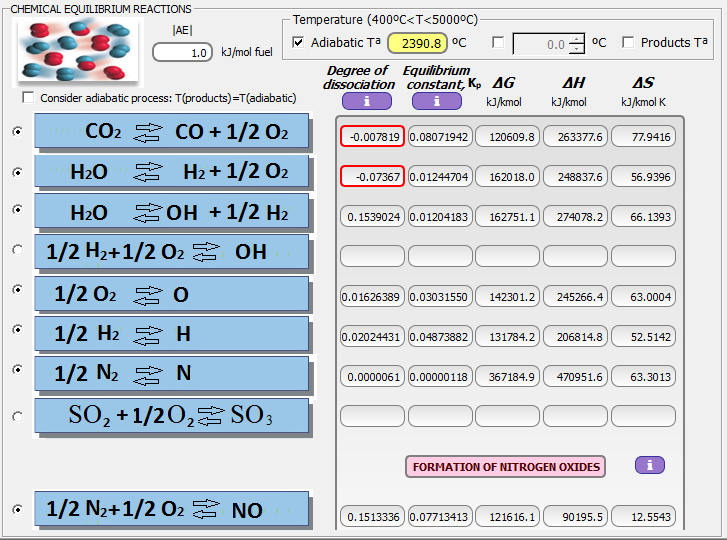727x540 pixels.
Task: Click the info icon under Equilibrium constant
Action: pyautogui.click(x=436, y=101)
